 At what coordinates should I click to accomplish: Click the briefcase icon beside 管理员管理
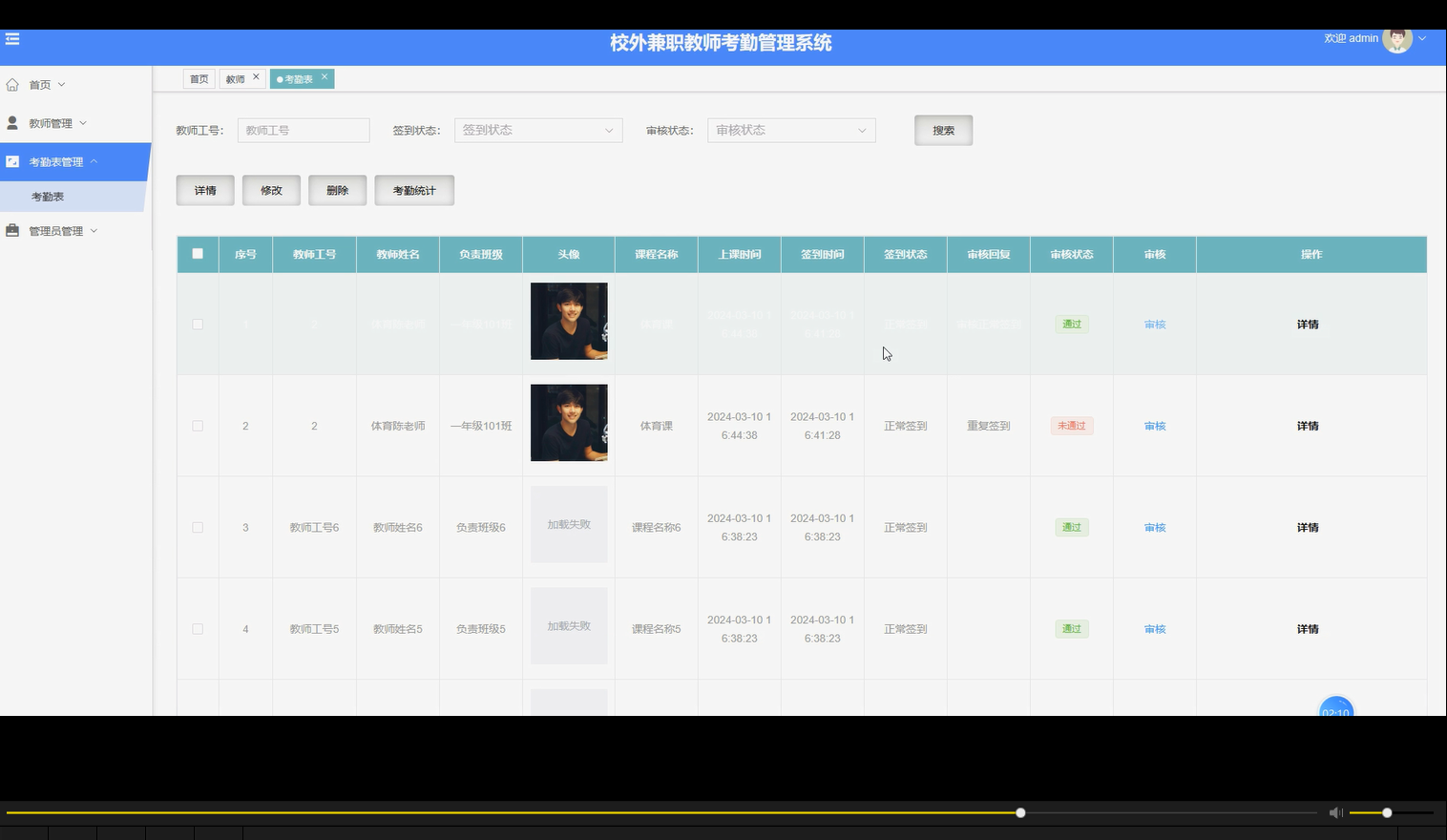pyautogui.click(x=12, y=231)
